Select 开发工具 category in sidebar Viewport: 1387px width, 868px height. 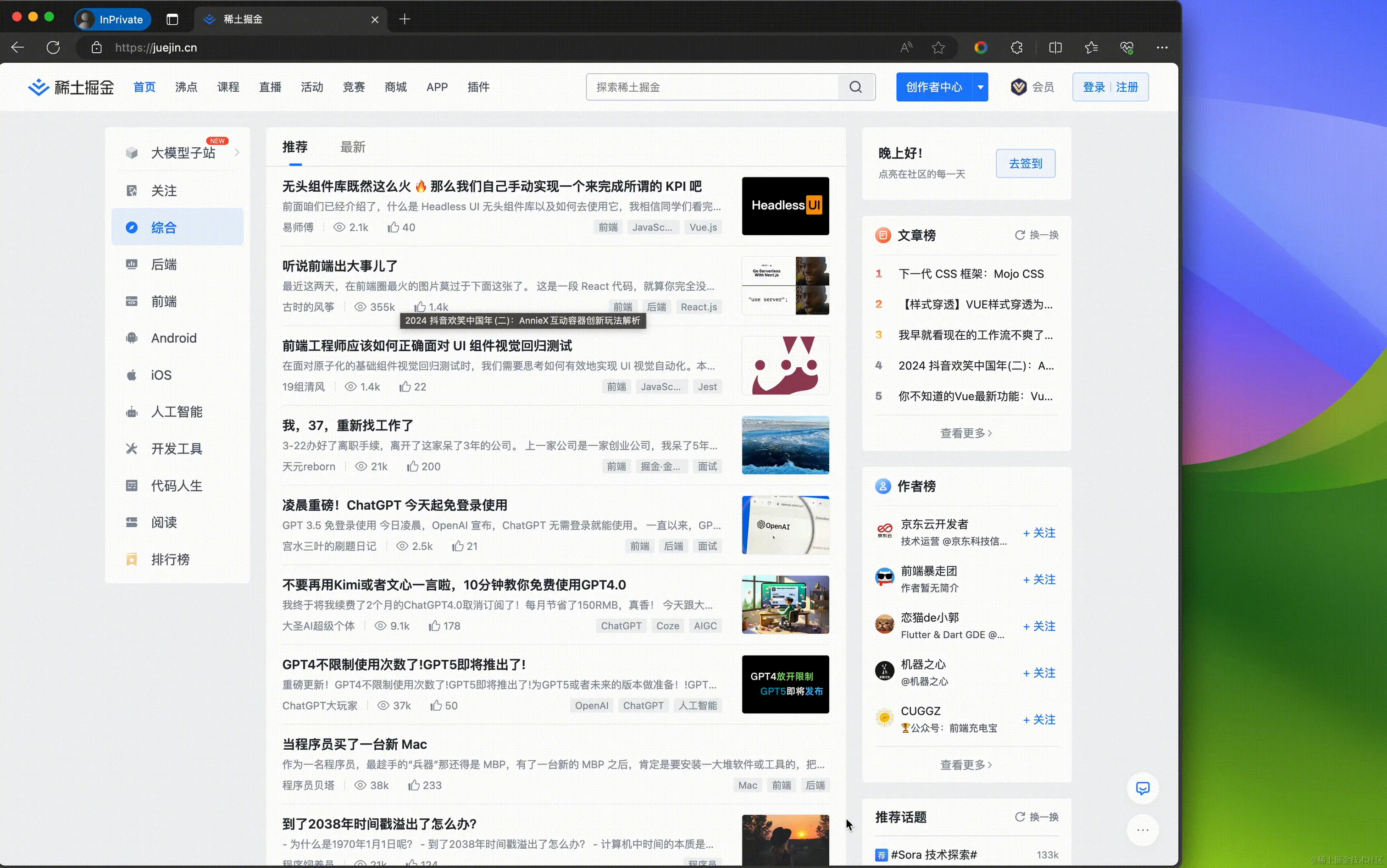pyautogui.click(x=178, y=449)
